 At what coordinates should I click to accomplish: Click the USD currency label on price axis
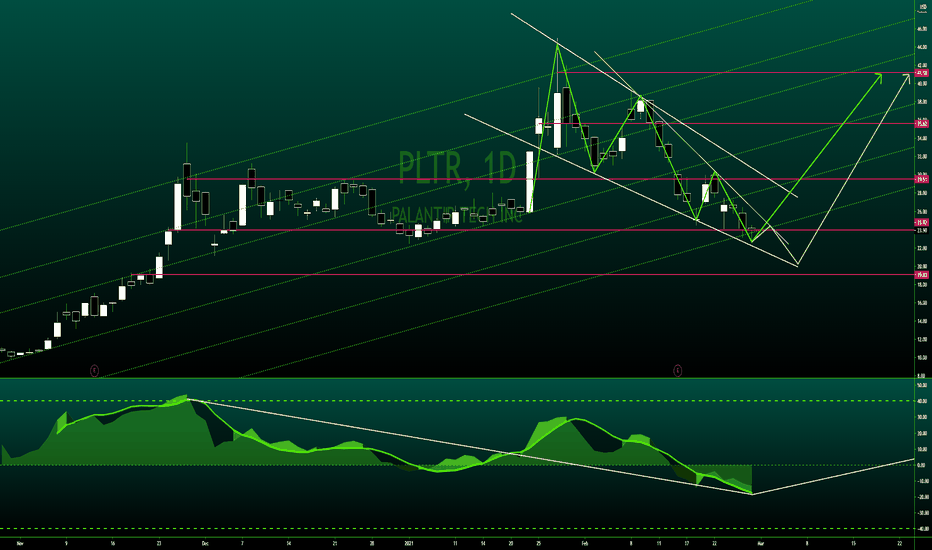click(x=922, y=7)
